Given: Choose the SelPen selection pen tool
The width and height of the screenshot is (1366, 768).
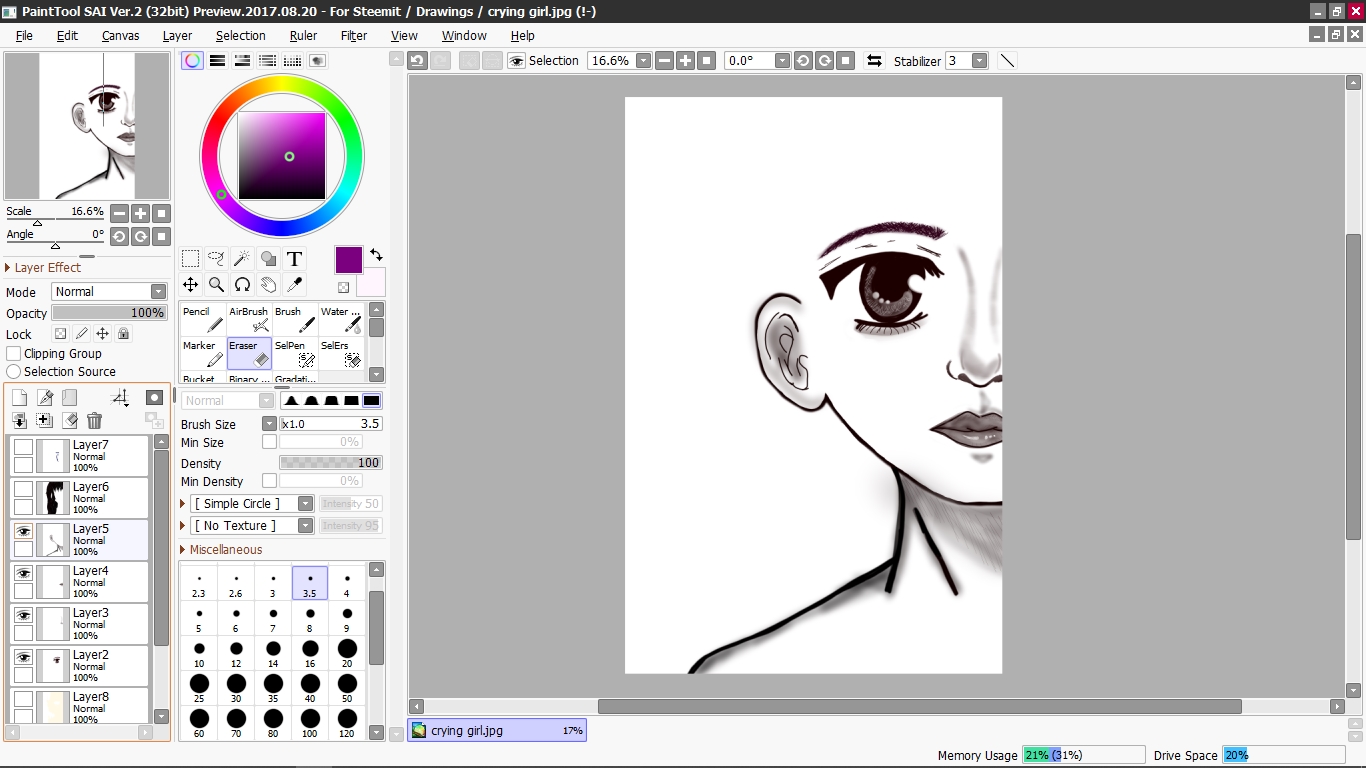Looking at the screenshot, I should (295, 353).
